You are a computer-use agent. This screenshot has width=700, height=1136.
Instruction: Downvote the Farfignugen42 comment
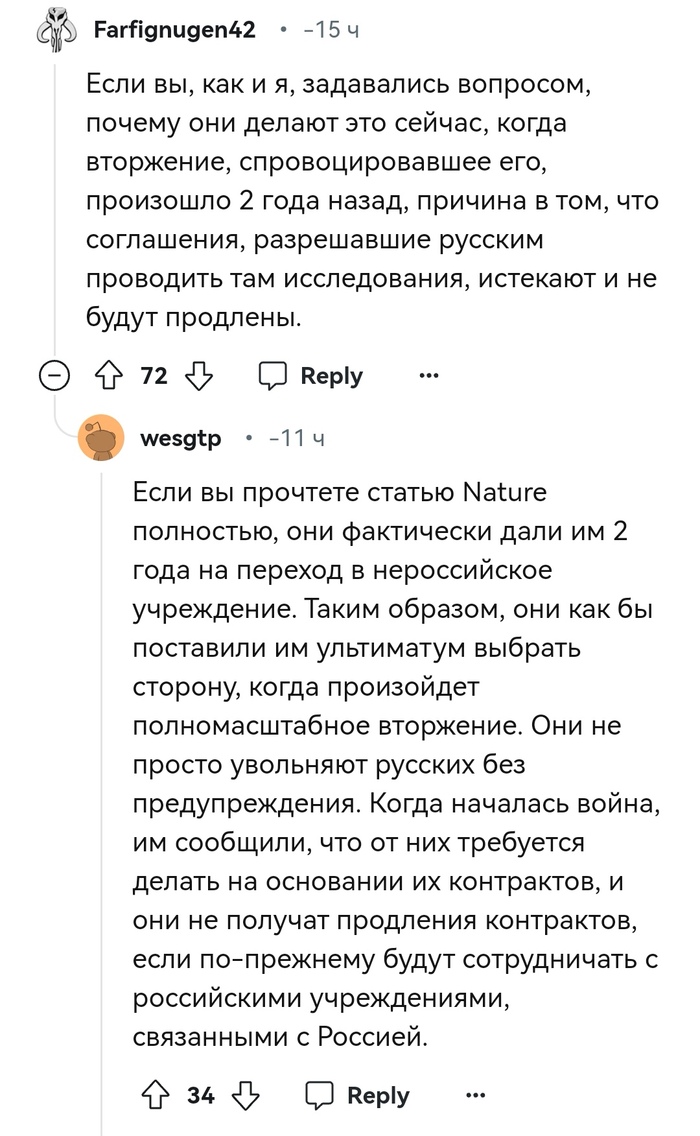(x=201, y=376)
